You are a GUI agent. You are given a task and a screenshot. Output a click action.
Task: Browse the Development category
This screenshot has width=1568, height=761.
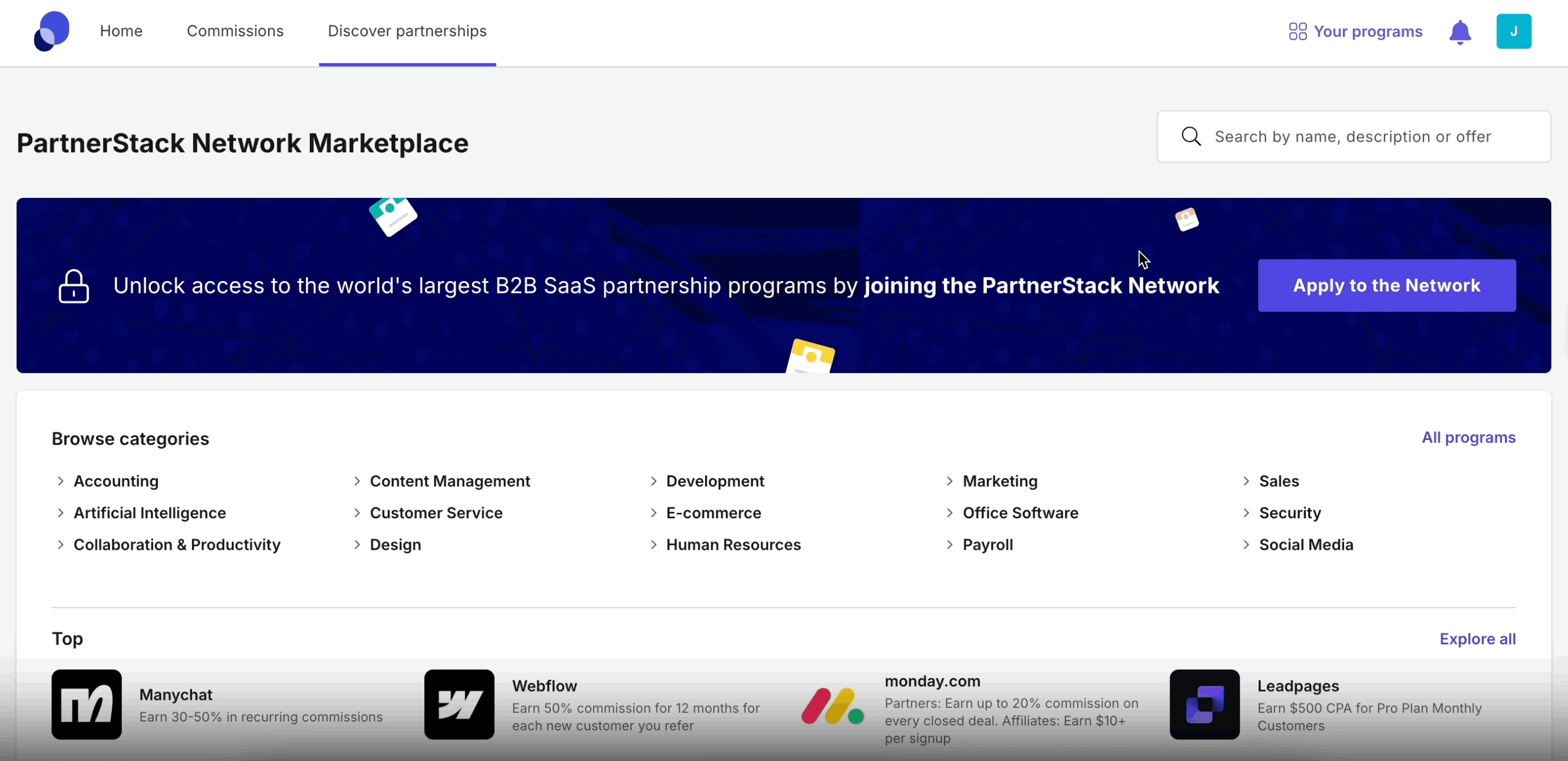715,481
